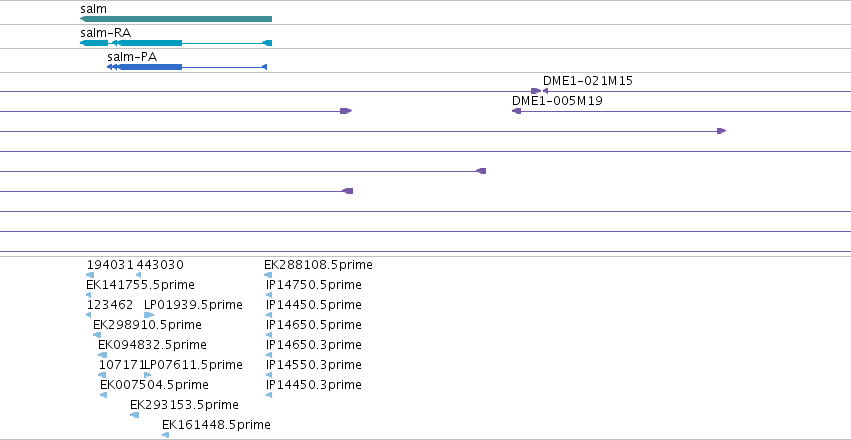Click the salm-PA label
851x440 pixels.
(x=132, y=57)
